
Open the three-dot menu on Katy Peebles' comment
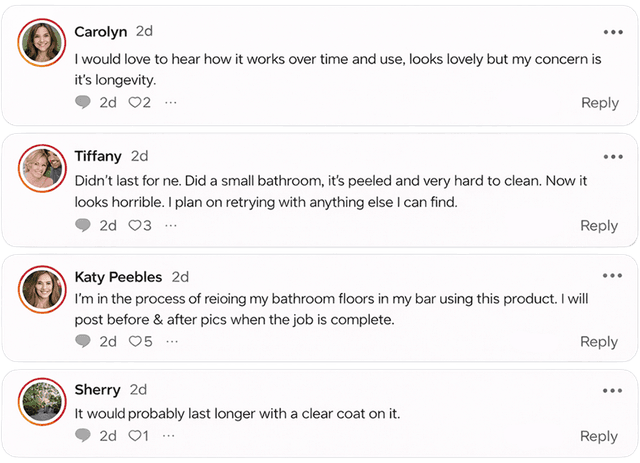612,276
